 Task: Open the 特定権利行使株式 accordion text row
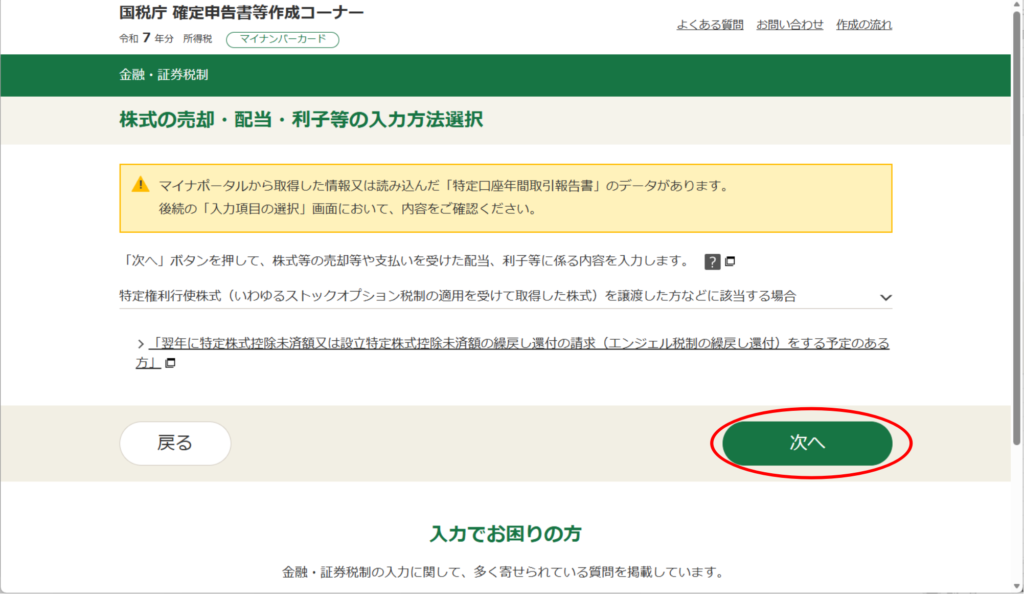click(457, 296)
